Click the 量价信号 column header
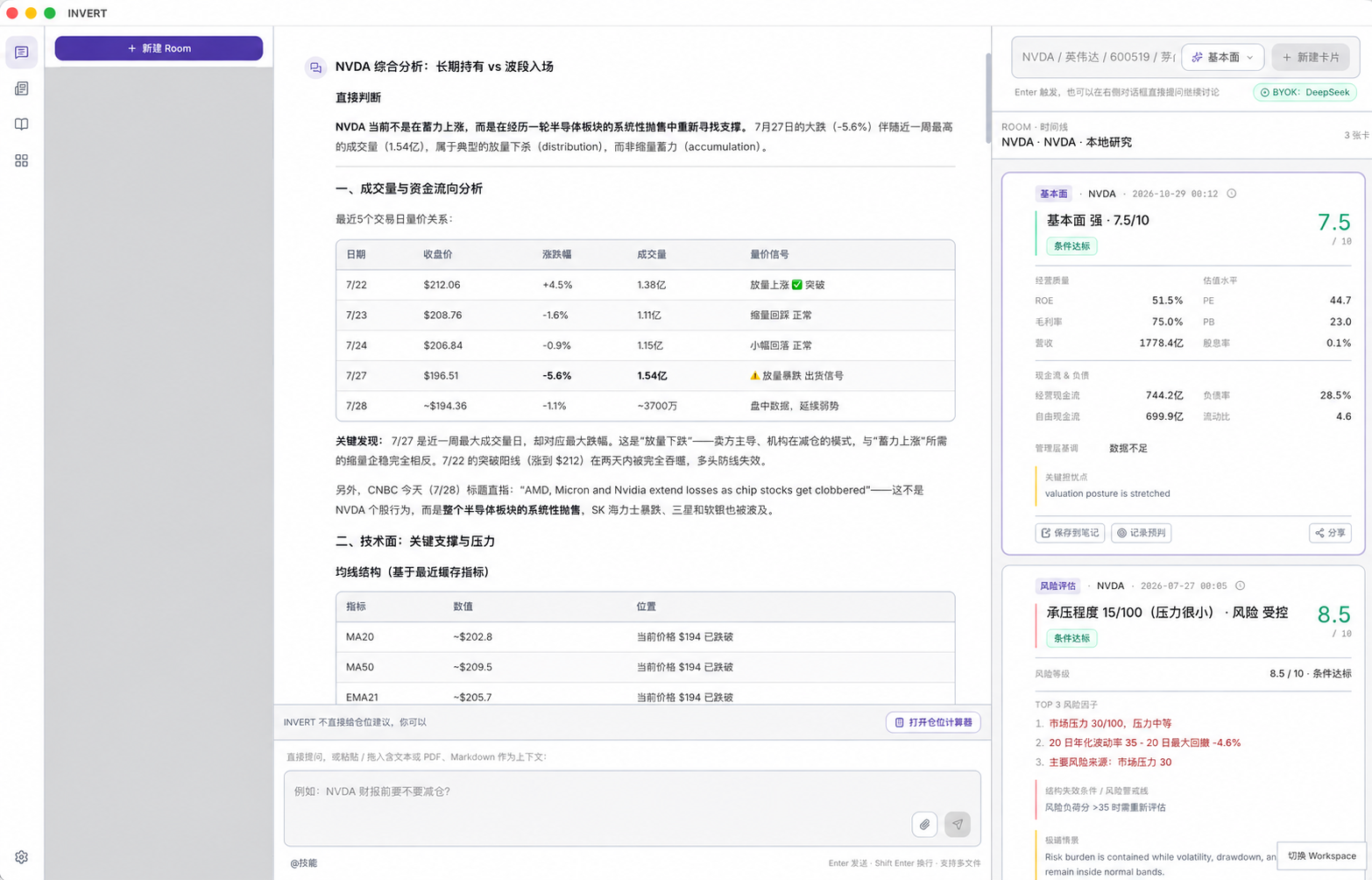 pos(769,254)
